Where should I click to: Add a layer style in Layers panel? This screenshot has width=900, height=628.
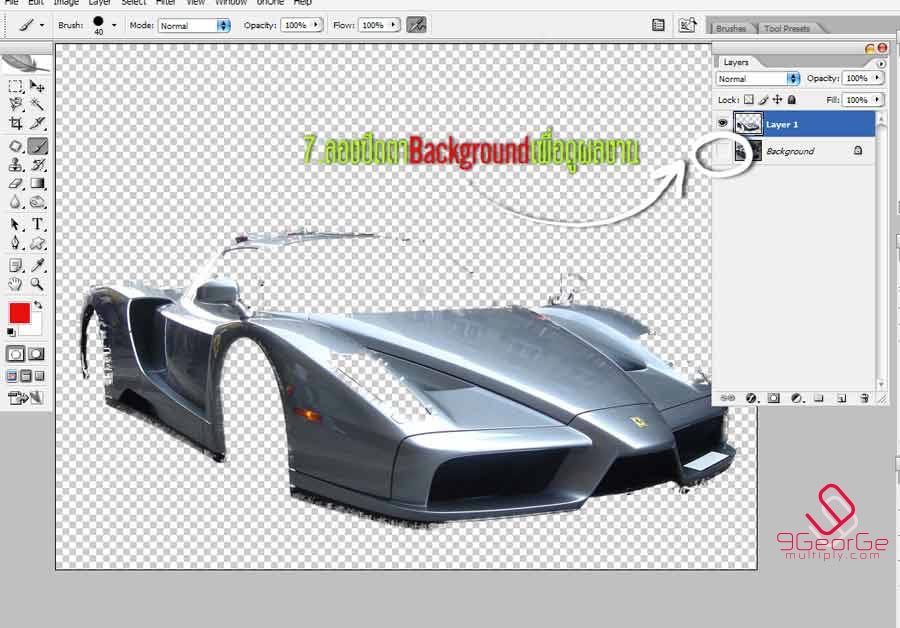(751, 398)
